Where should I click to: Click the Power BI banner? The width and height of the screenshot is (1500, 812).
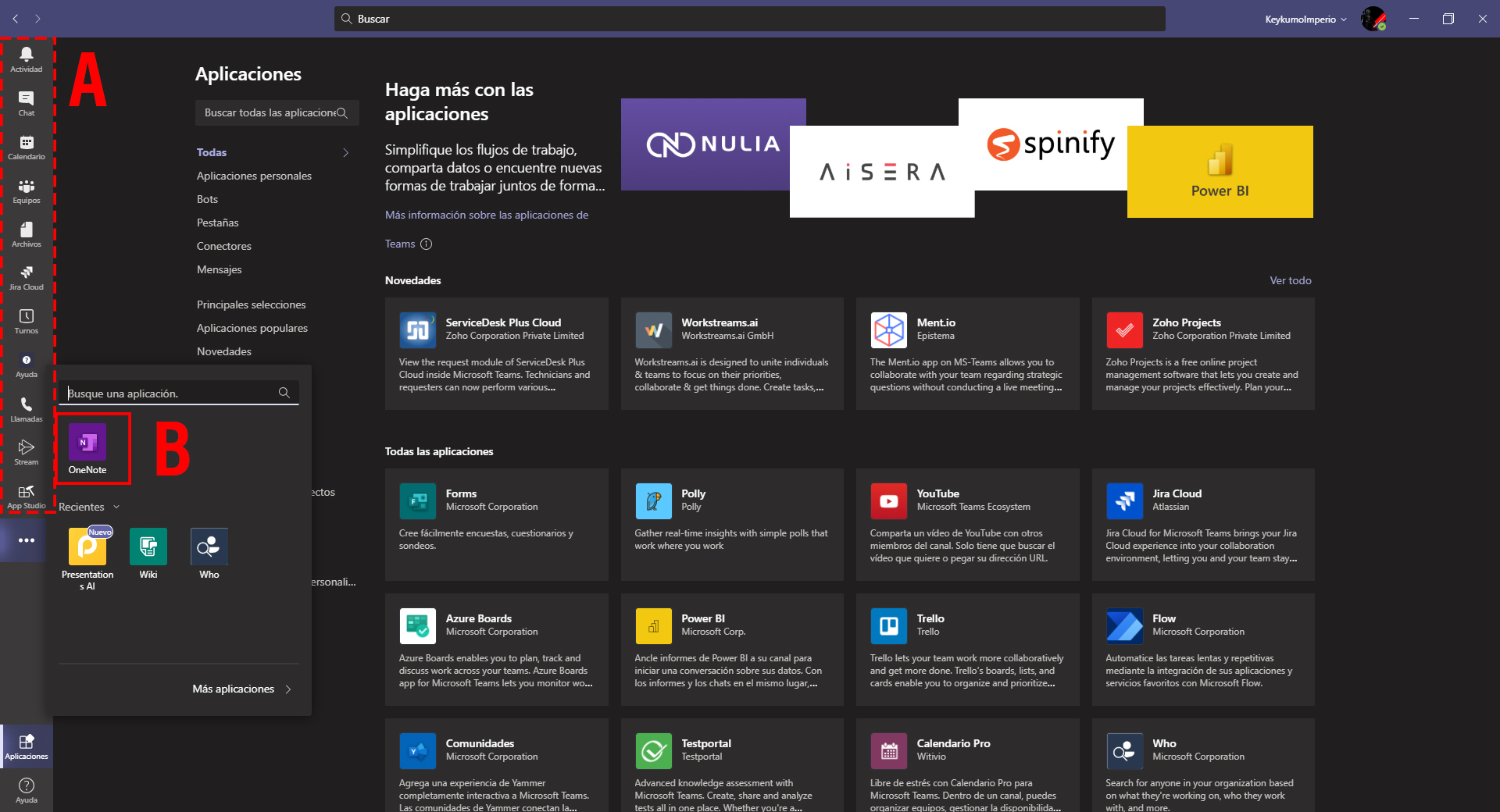pos(1220,172)
